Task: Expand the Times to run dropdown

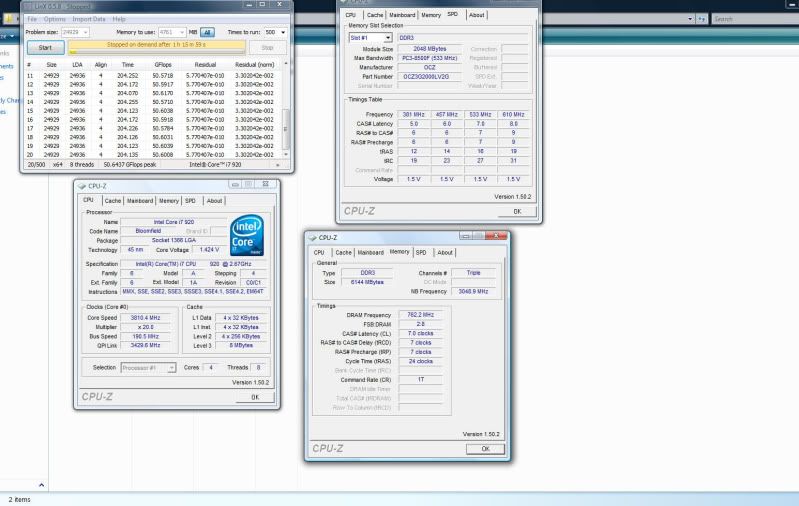Action: tap(283, 32)
